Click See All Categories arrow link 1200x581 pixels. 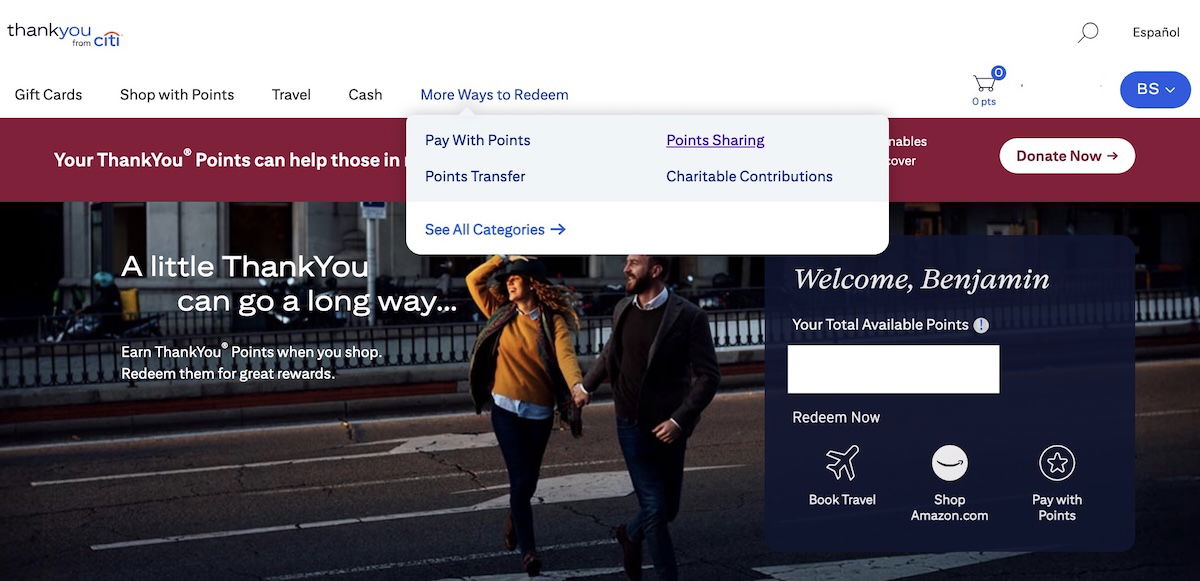coord(495,229)
